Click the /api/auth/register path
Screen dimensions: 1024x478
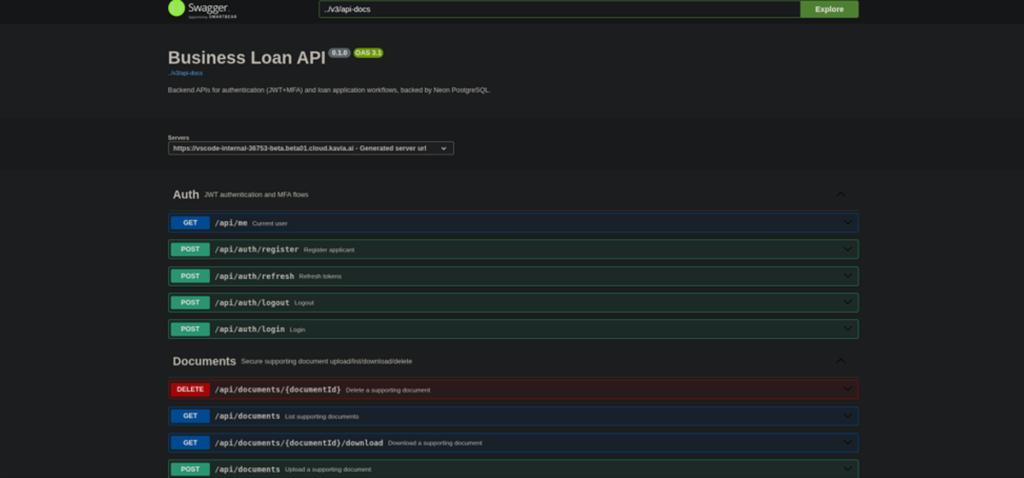(x=257, y=250)
